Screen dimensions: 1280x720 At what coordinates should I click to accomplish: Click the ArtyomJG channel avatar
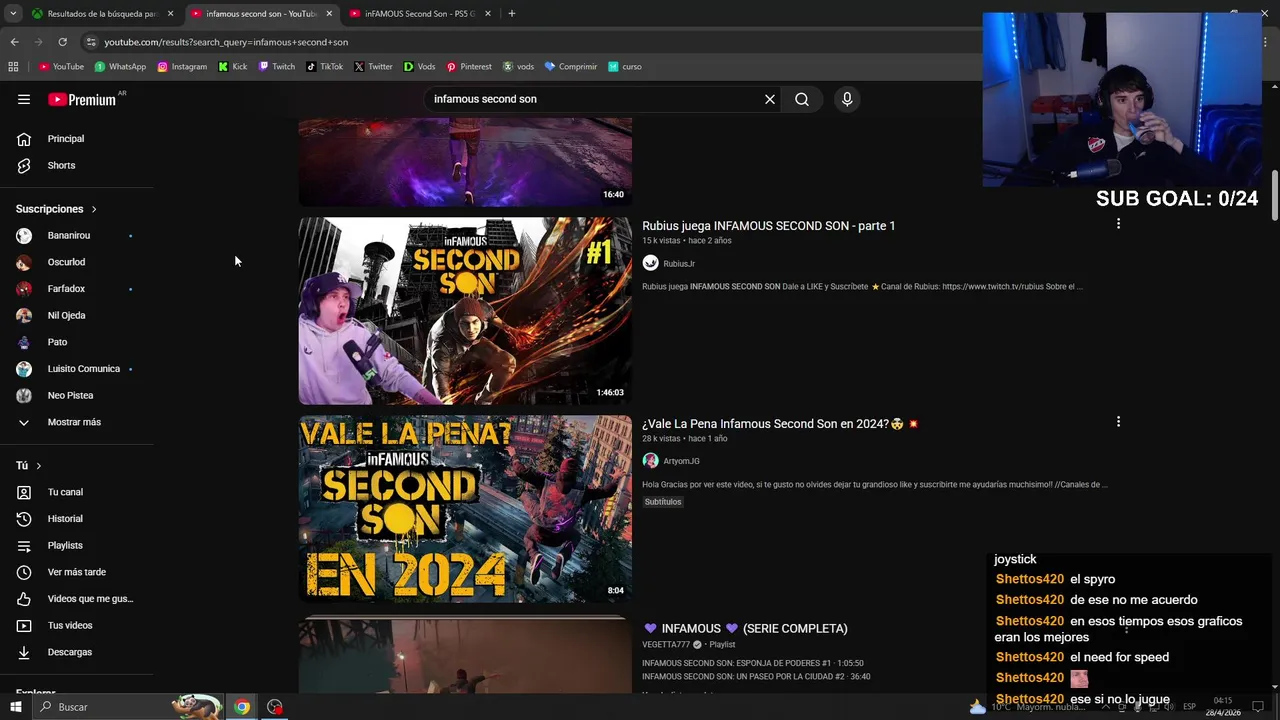650,461
